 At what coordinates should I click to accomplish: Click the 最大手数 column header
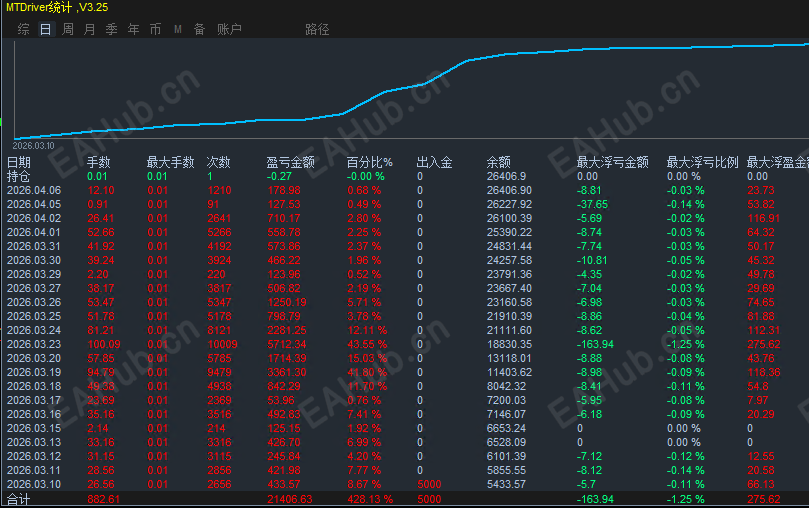tap(170, 162)
